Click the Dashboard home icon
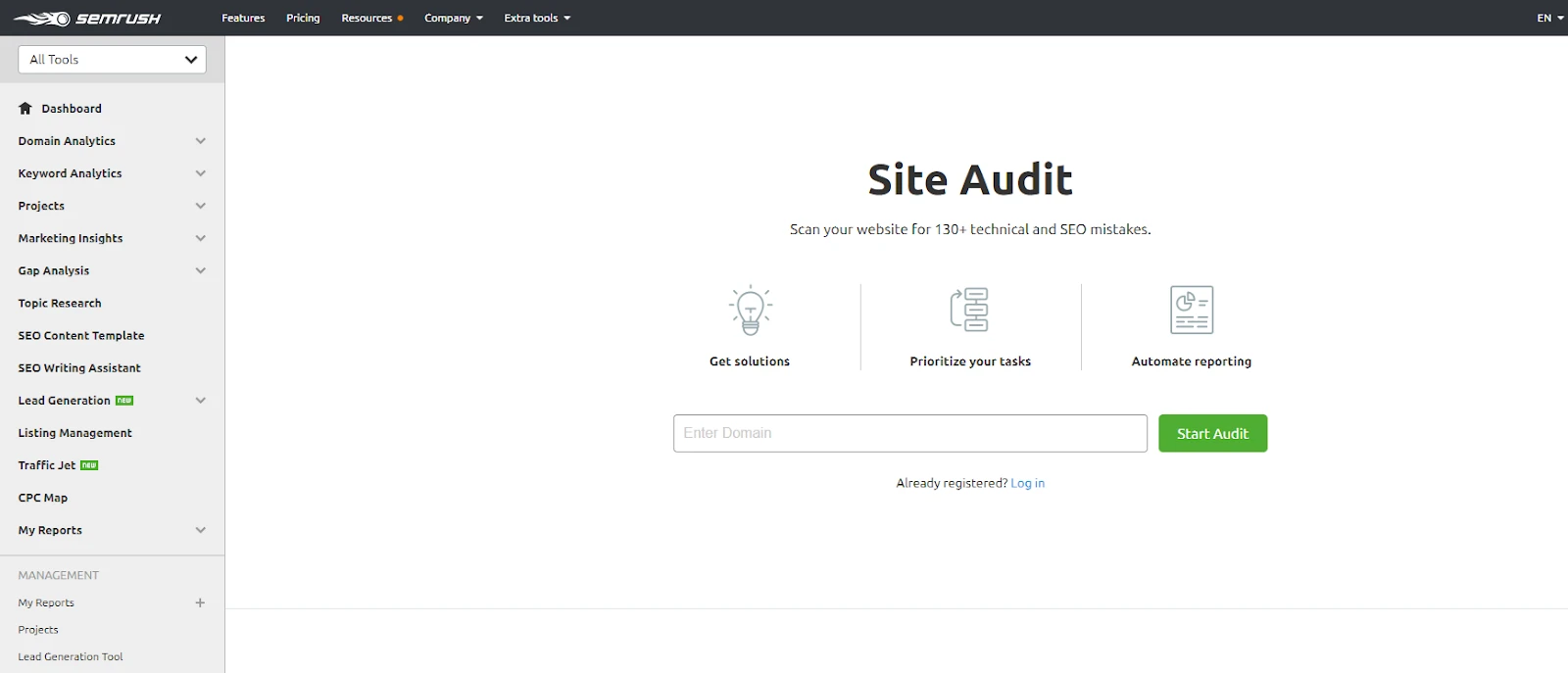The height and width of the screenshot is (673, 1568). tap(25, 109)
